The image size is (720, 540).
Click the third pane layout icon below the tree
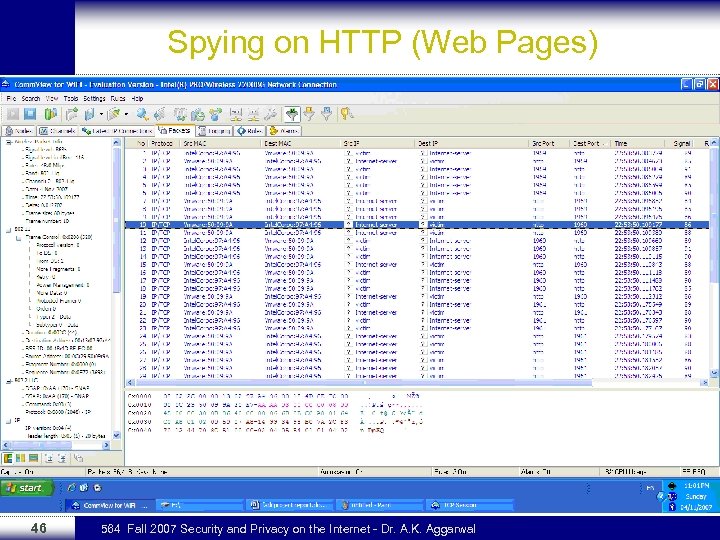coord(34,458)
